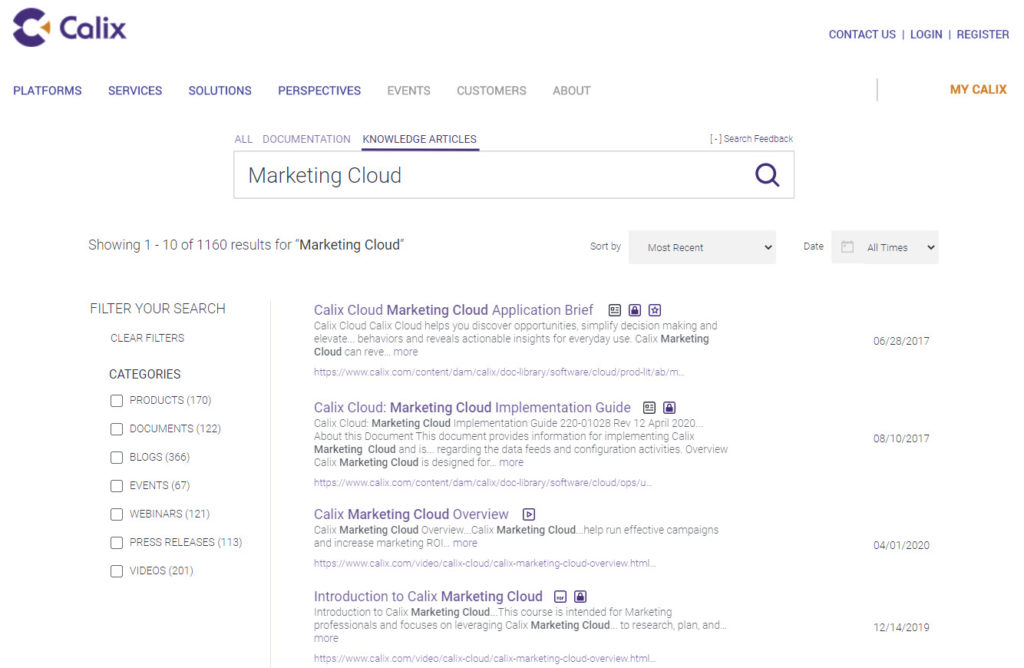1024x668 pixels.
Task: Open the Perspectives menu
Action: (x=319, y=91)
